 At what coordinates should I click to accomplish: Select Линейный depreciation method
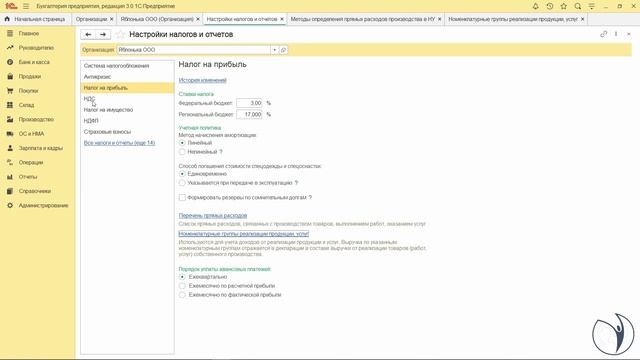[x=182, y=143]
